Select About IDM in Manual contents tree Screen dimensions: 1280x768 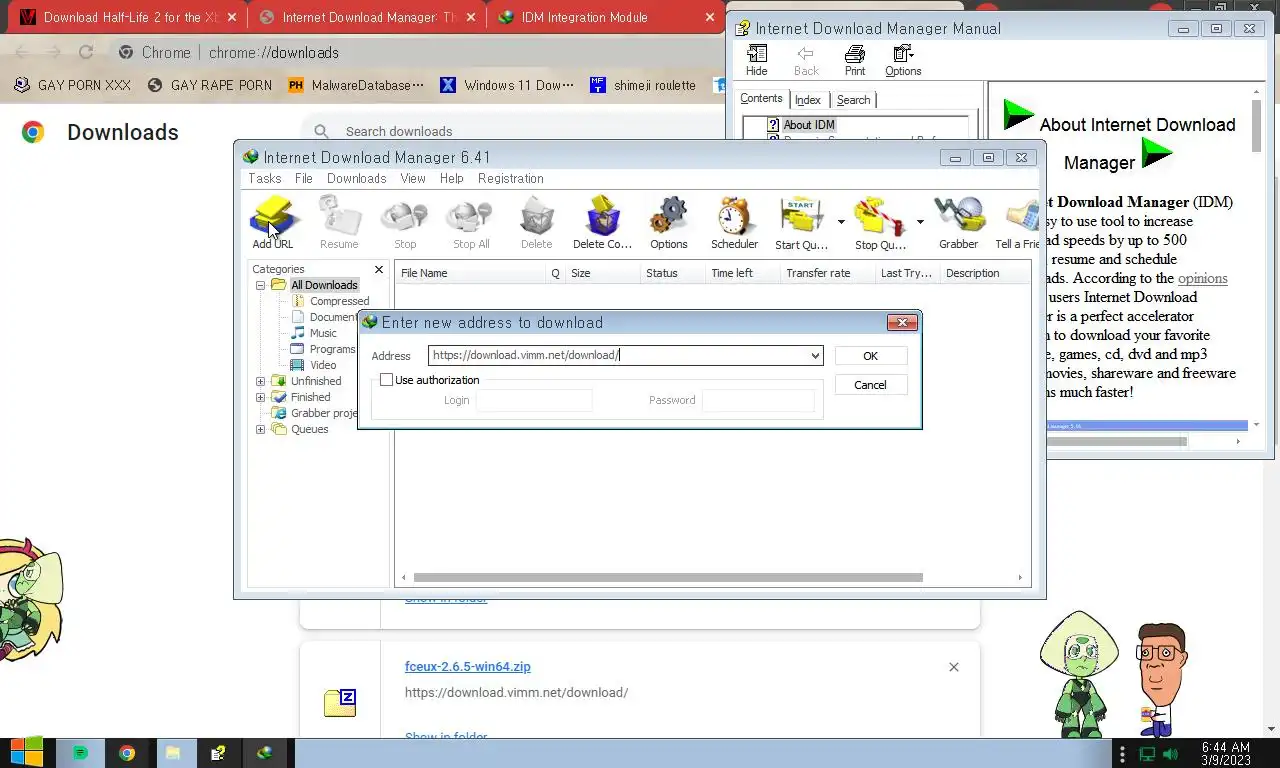click(x=808, y=125)
